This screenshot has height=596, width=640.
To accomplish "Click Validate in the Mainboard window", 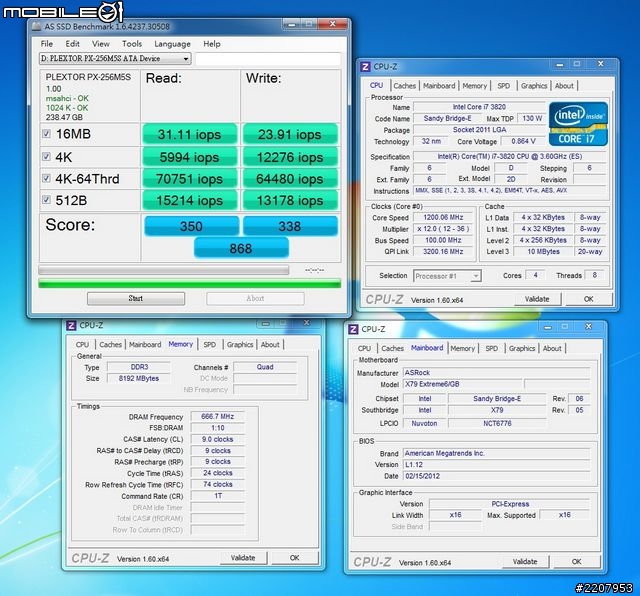I will 524,562.
